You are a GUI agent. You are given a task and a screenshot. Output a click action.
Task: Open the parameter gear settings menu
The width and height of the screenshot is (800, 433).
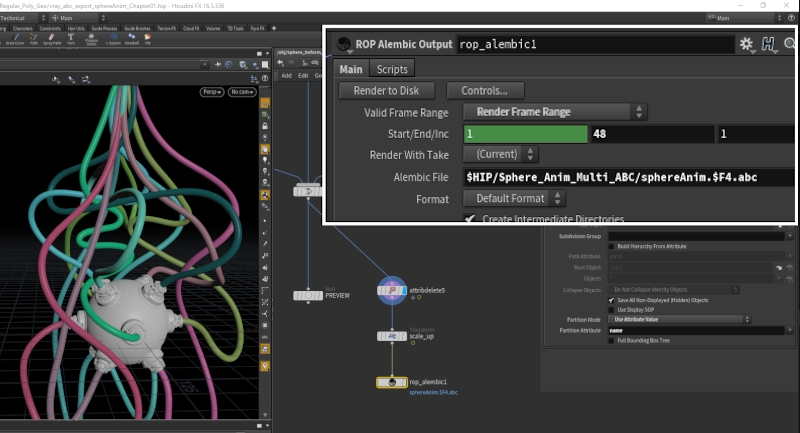(747, 45)
